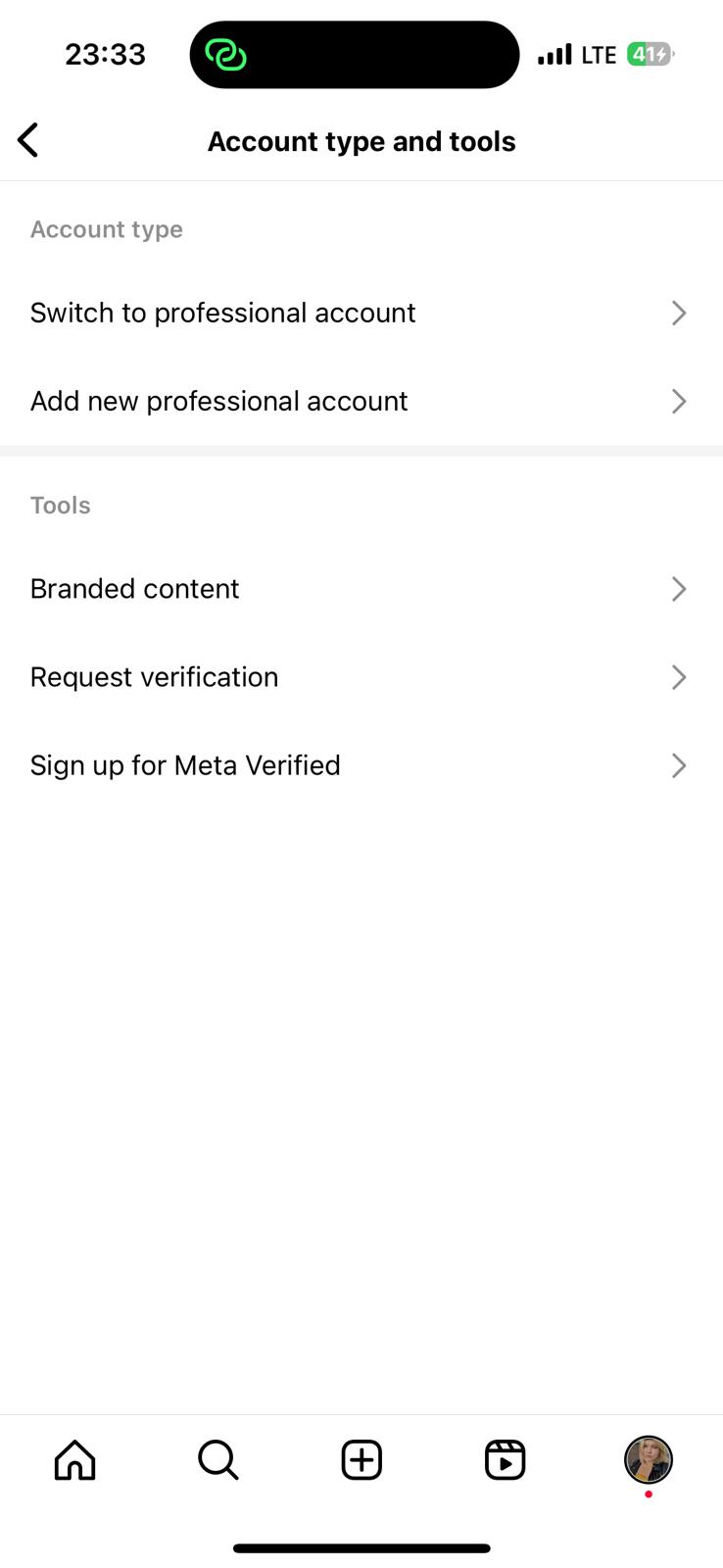Tap the battery indicator in status bar
Screen dimensions: 723x1568
(x=649, y=54)
